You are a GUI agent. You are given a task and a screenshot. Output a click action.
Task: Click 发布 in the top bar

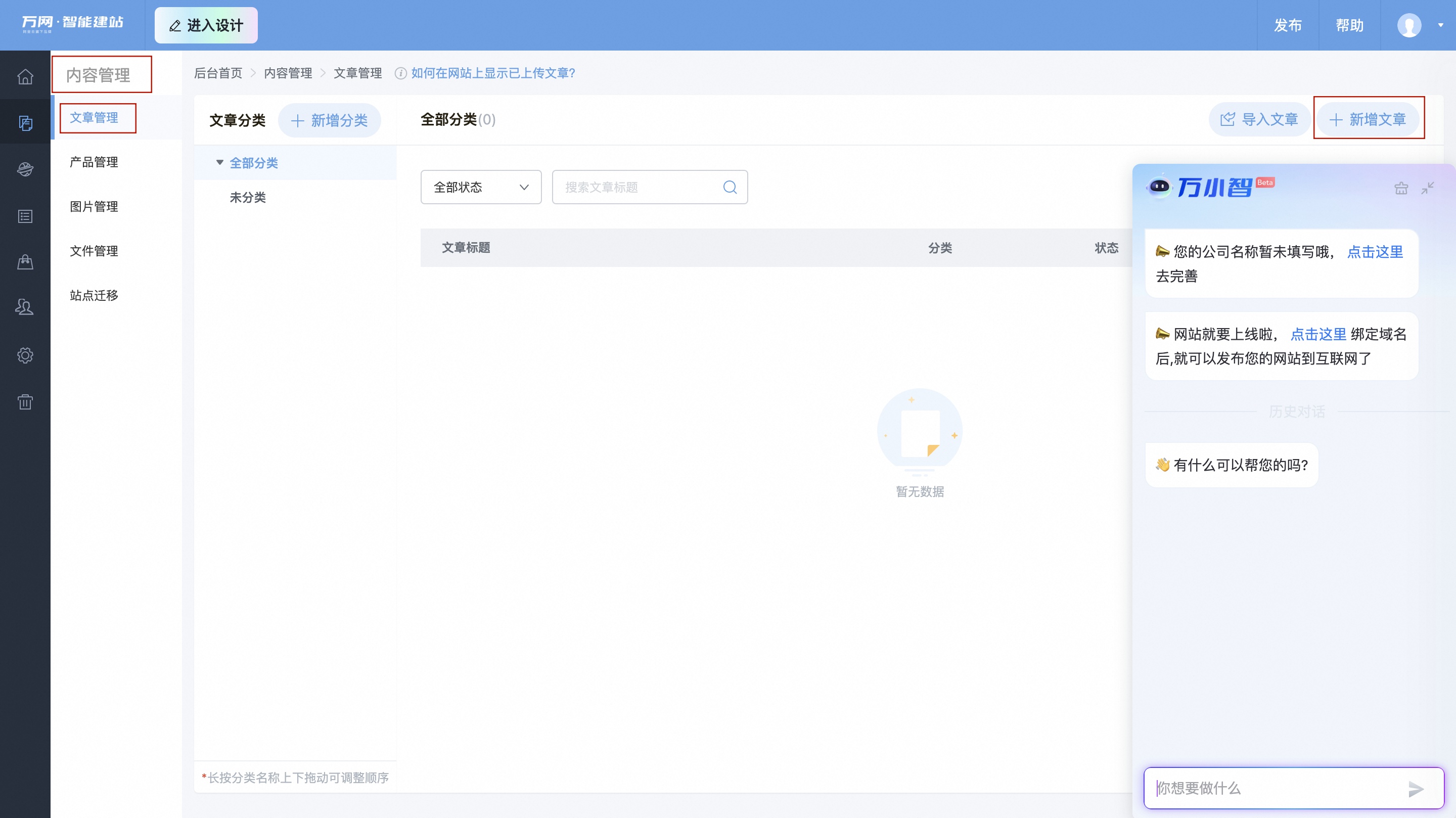point(1288,25)
